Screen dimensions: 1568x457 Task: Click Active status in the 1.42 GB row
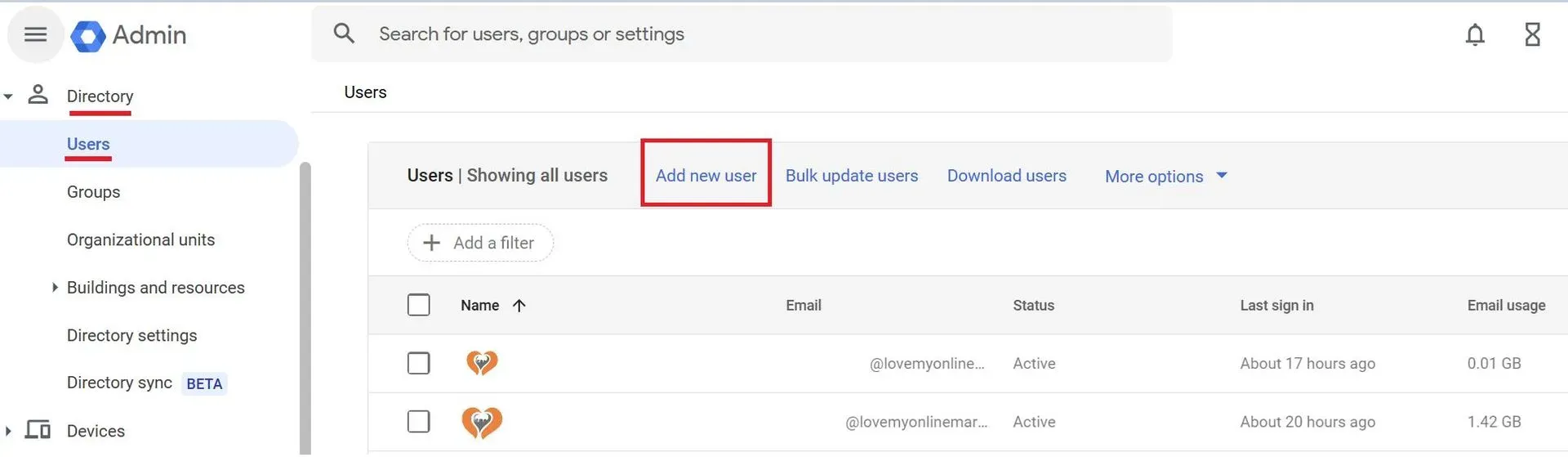click(1034, 422)
